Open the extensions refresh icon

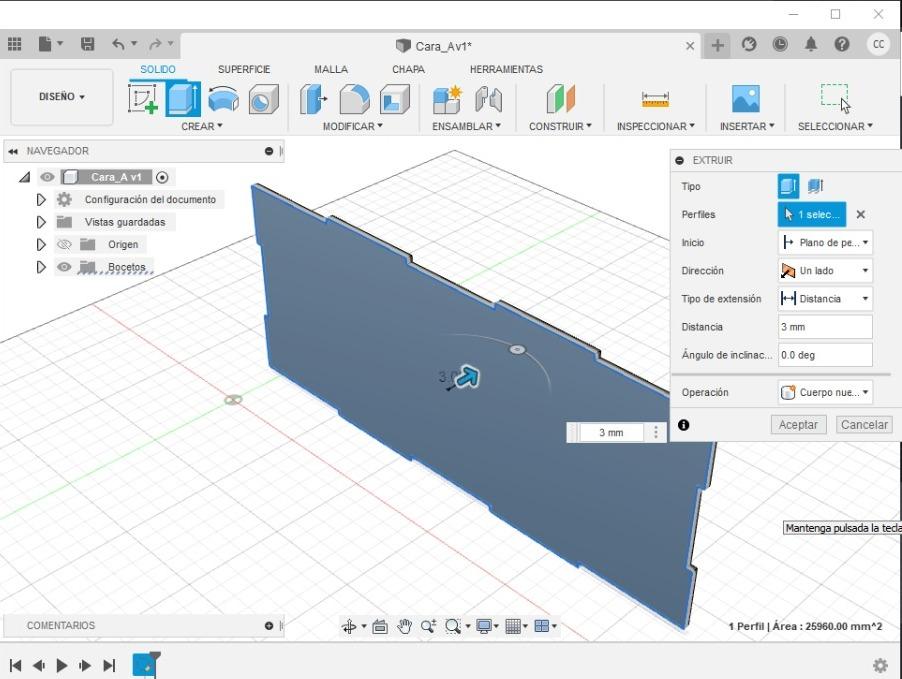click(x=749, y=44)
